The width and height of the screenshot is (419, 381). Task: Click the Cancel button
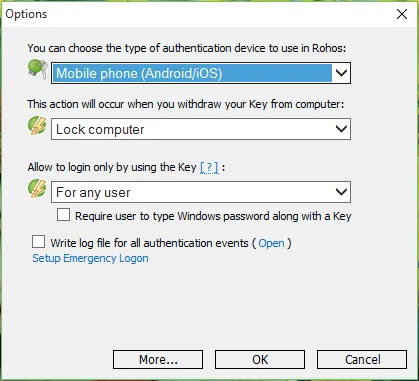tap(362, 359)
